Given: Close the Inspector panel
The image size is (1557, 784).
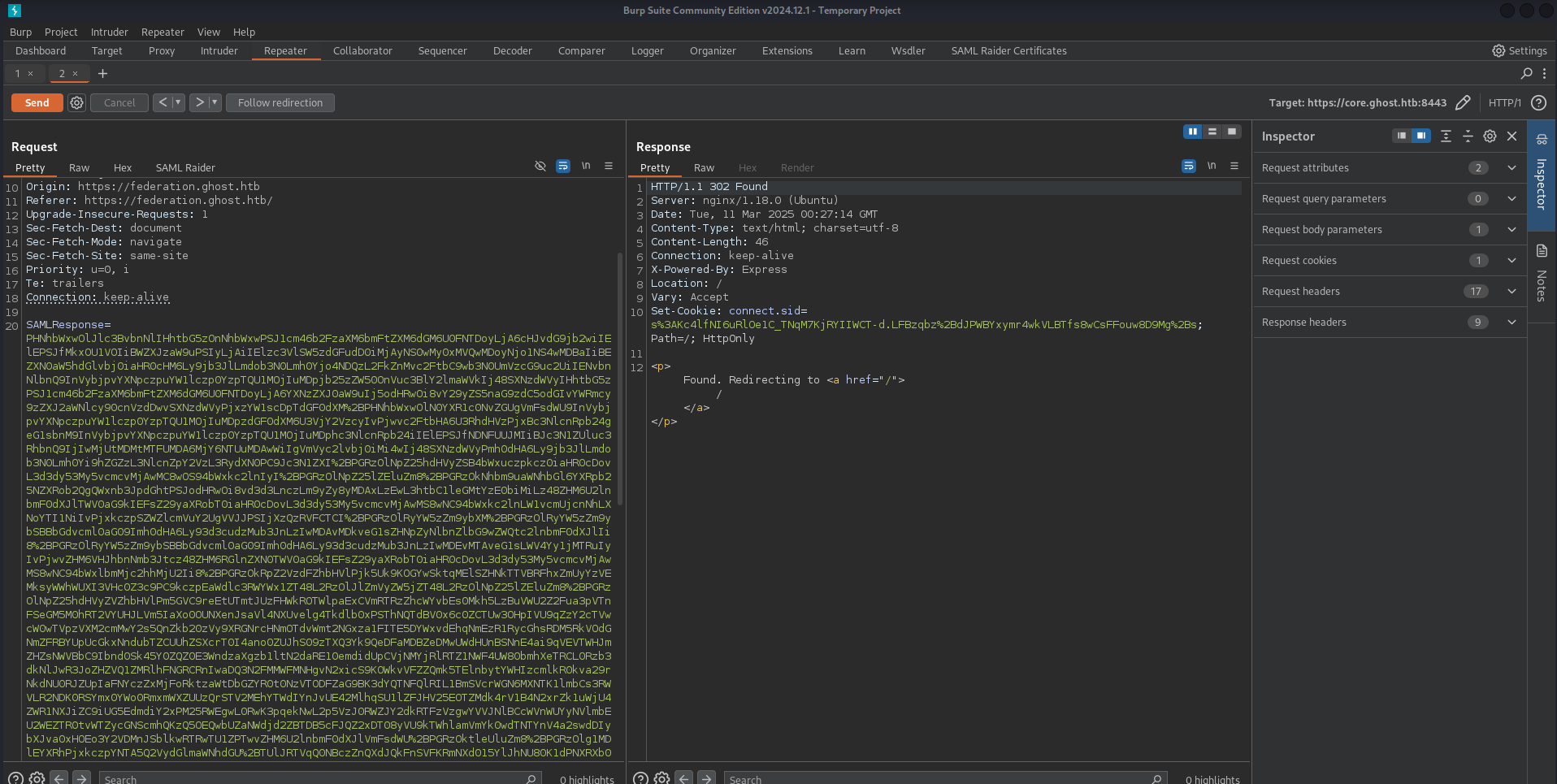Looking at the screenshot, I should click(1511, 136).
